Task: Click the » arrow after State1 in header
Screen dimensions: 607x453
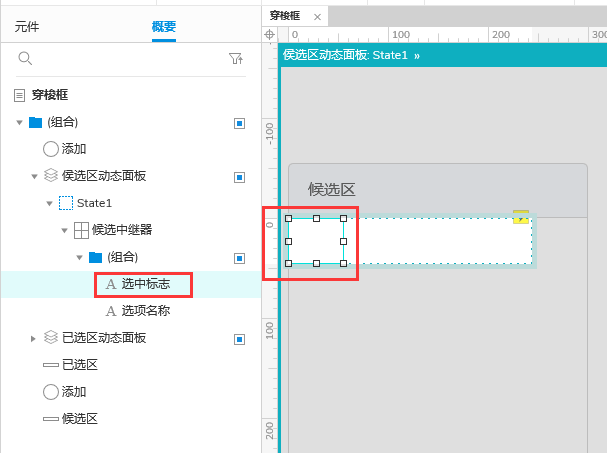Action: coord(417,56)
